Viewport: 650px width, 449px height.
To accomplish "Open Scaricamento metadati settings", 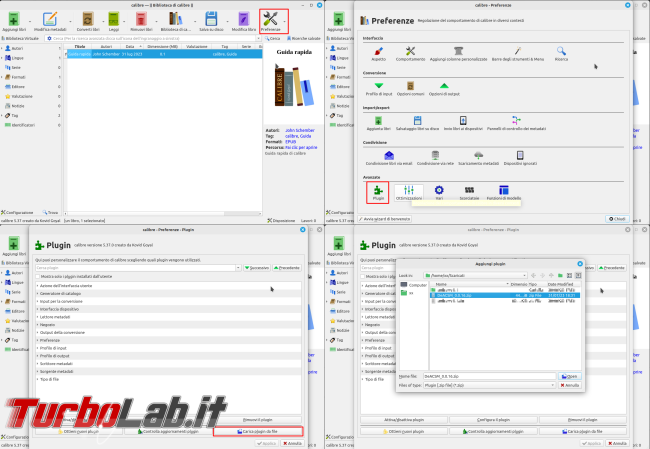I will (x=478, y=158).
